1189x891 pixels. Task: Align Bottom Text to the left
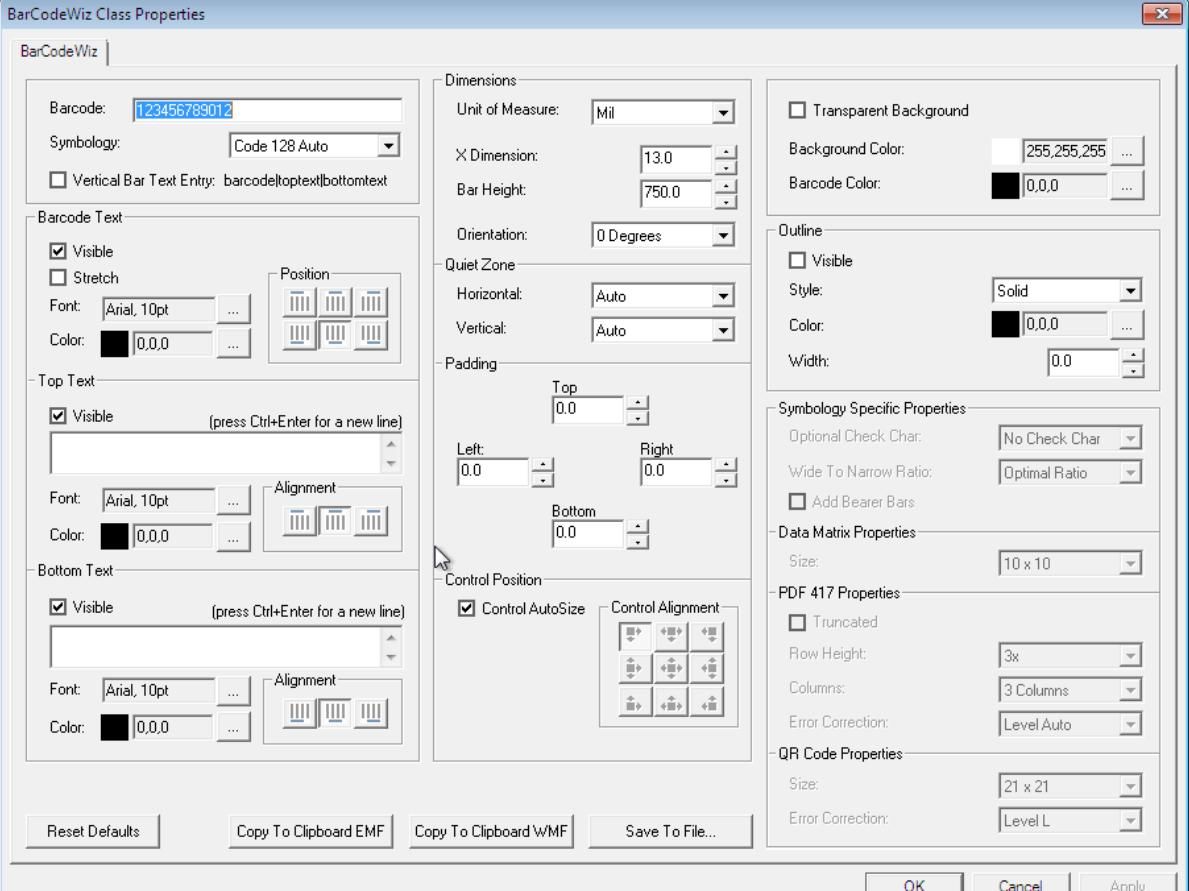(x=300, y=713)
